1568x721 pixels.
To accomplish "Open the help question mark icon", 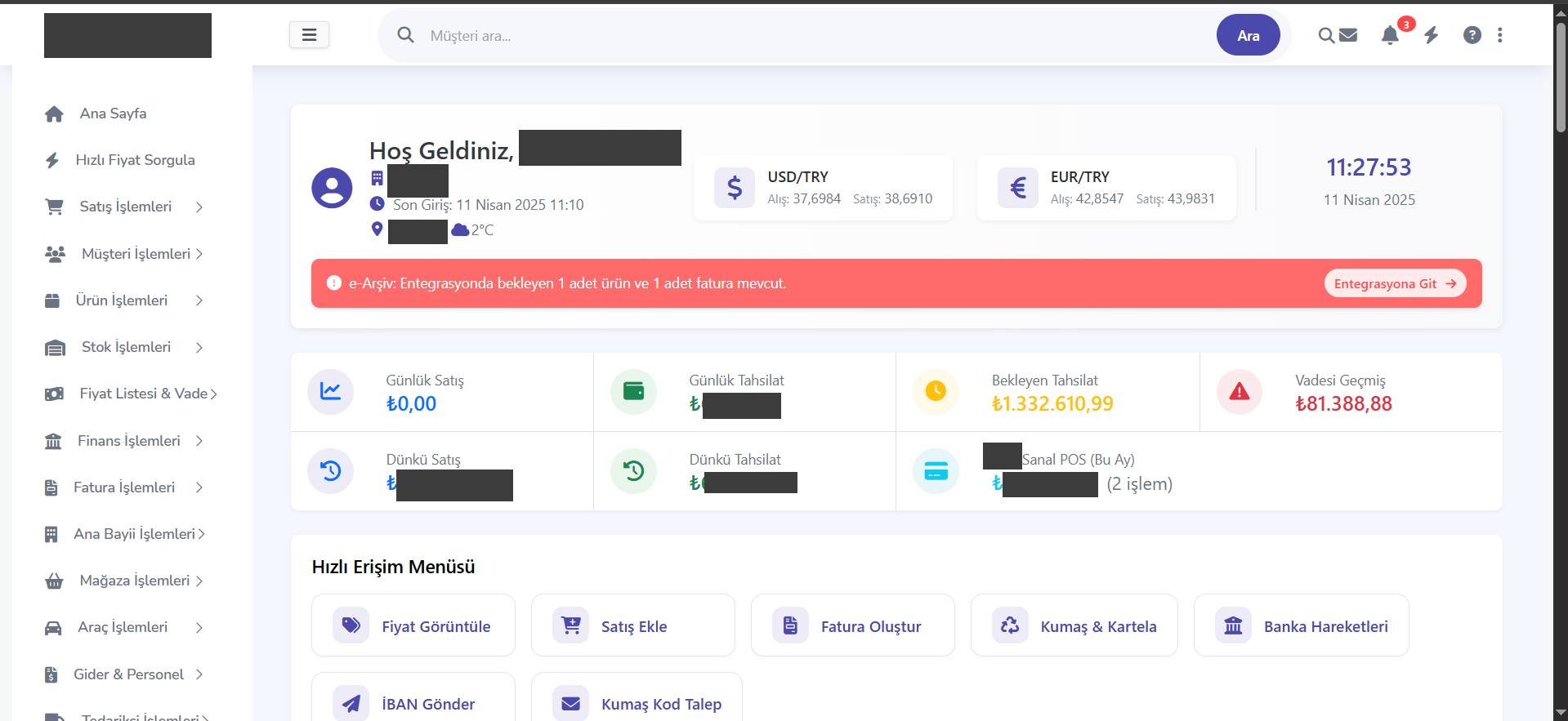I will [1472, 35].
